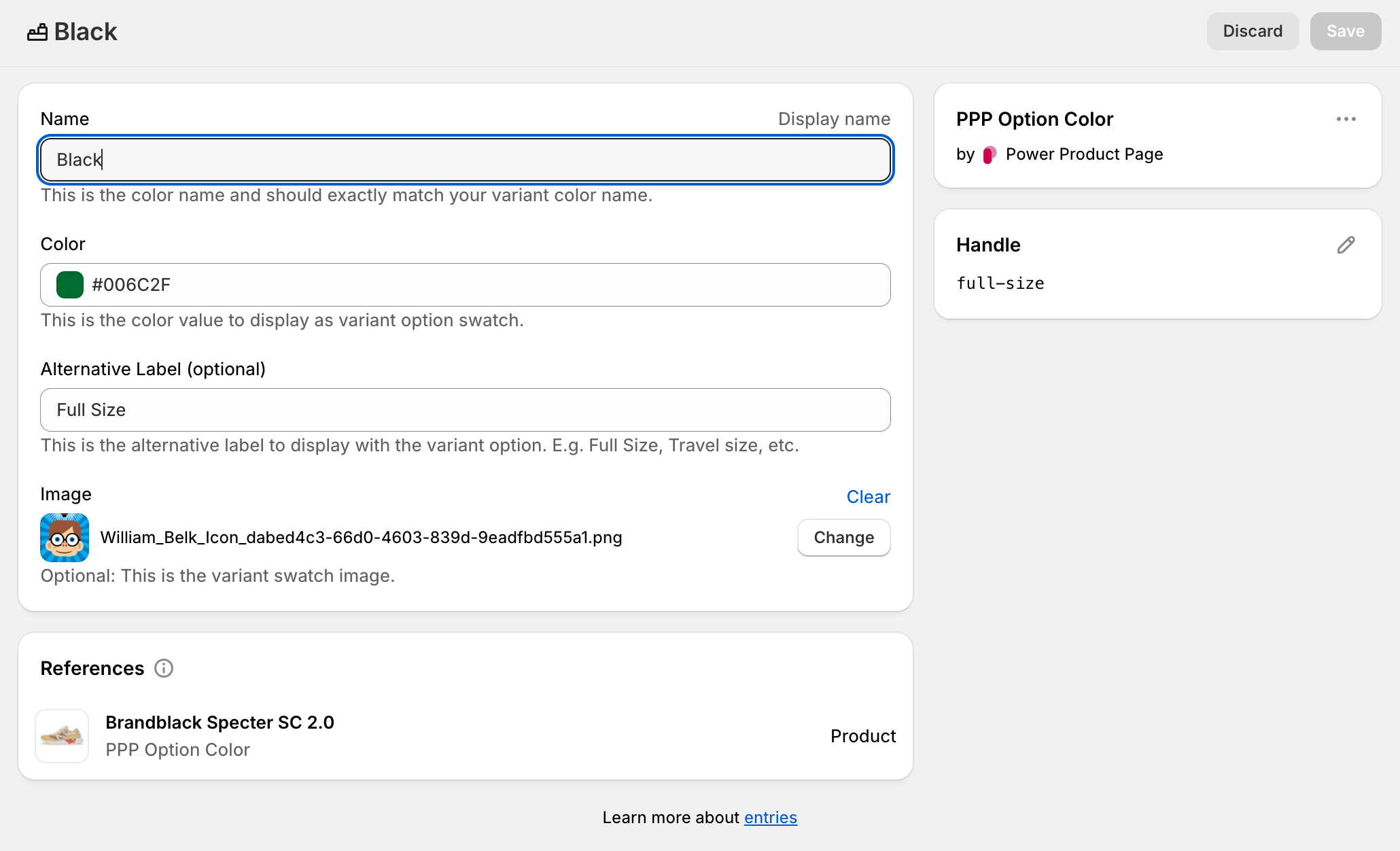Open the entries help link
The height and width of the screenshot is (851, 1400).
coord(770,818)
